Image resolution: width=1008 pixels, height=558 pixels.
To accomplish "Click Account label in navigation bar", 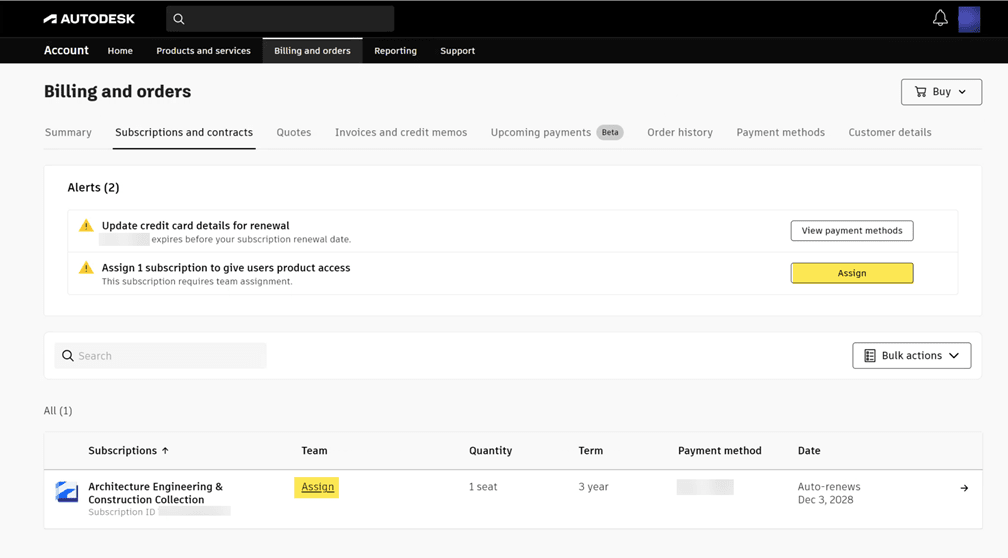I will tap(66, 50).
